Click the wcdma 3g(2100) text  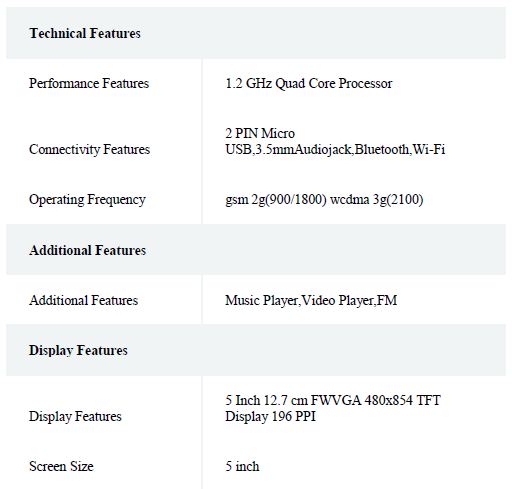377,200
